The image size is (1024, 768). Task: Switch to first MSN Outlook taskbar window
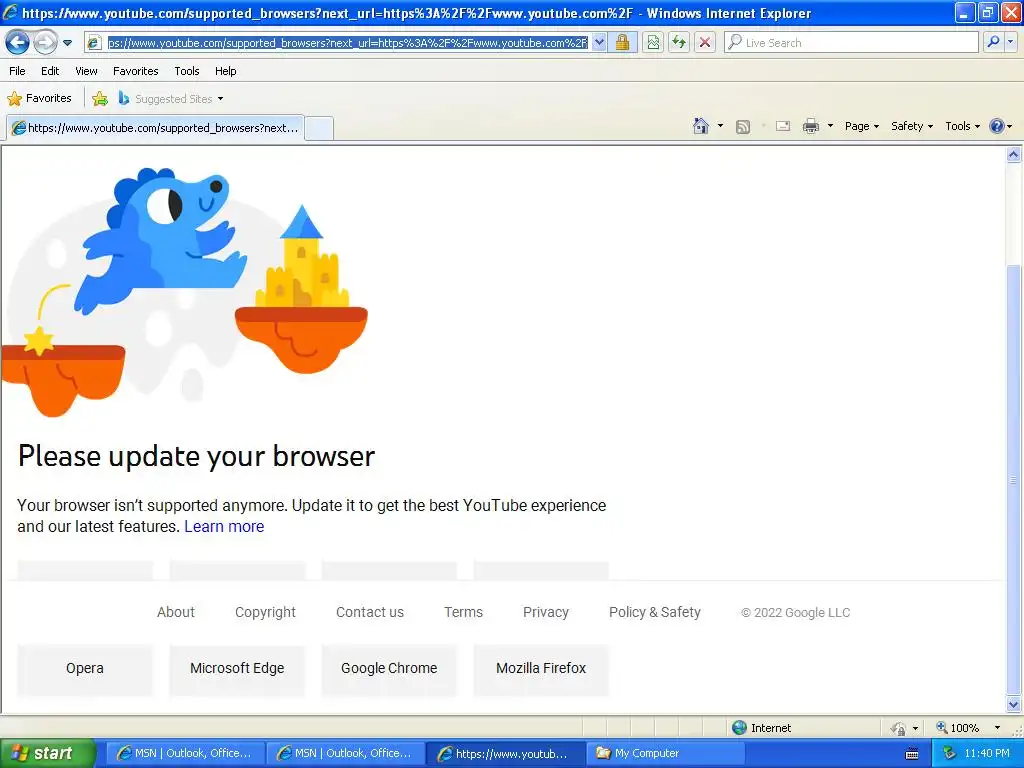(185, 753)
